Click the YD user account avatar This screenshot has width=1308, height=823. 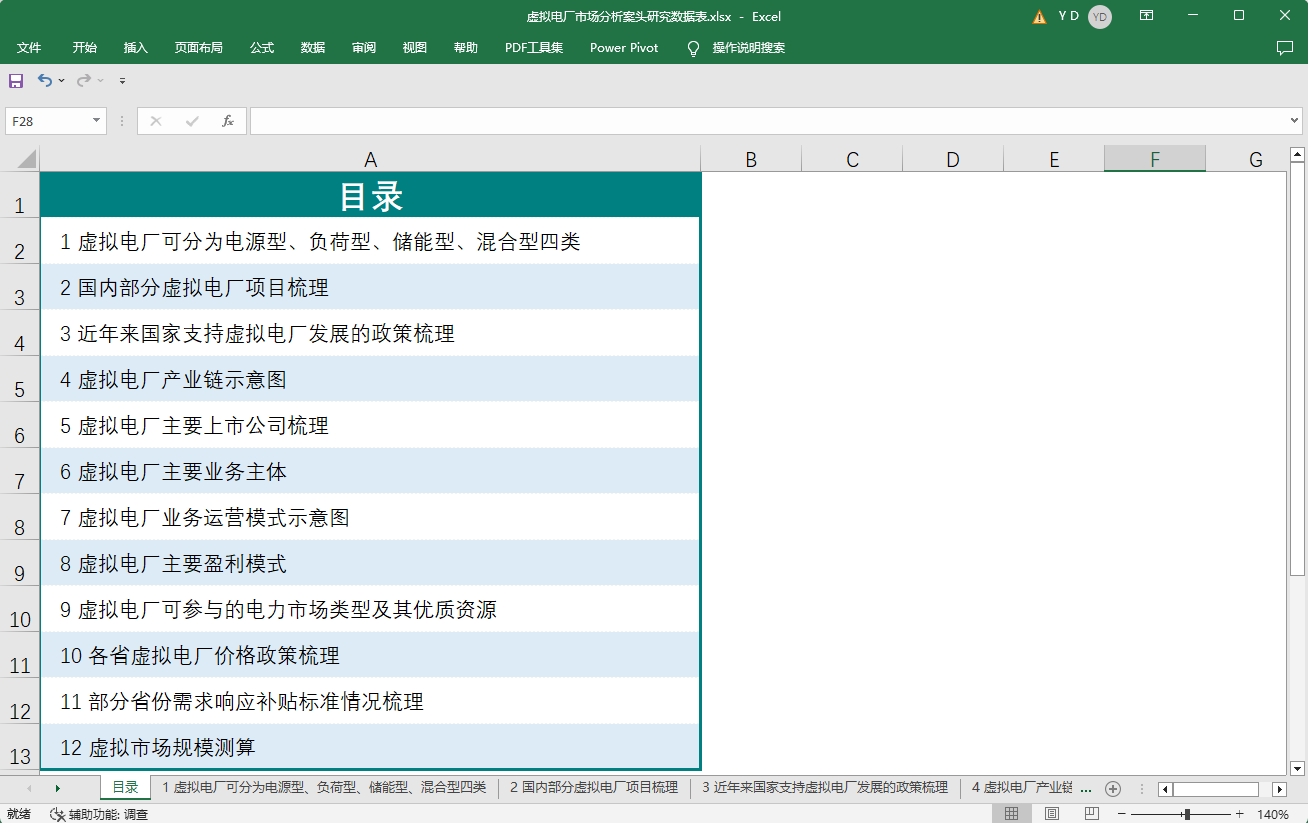click(x=1100, y=16)
